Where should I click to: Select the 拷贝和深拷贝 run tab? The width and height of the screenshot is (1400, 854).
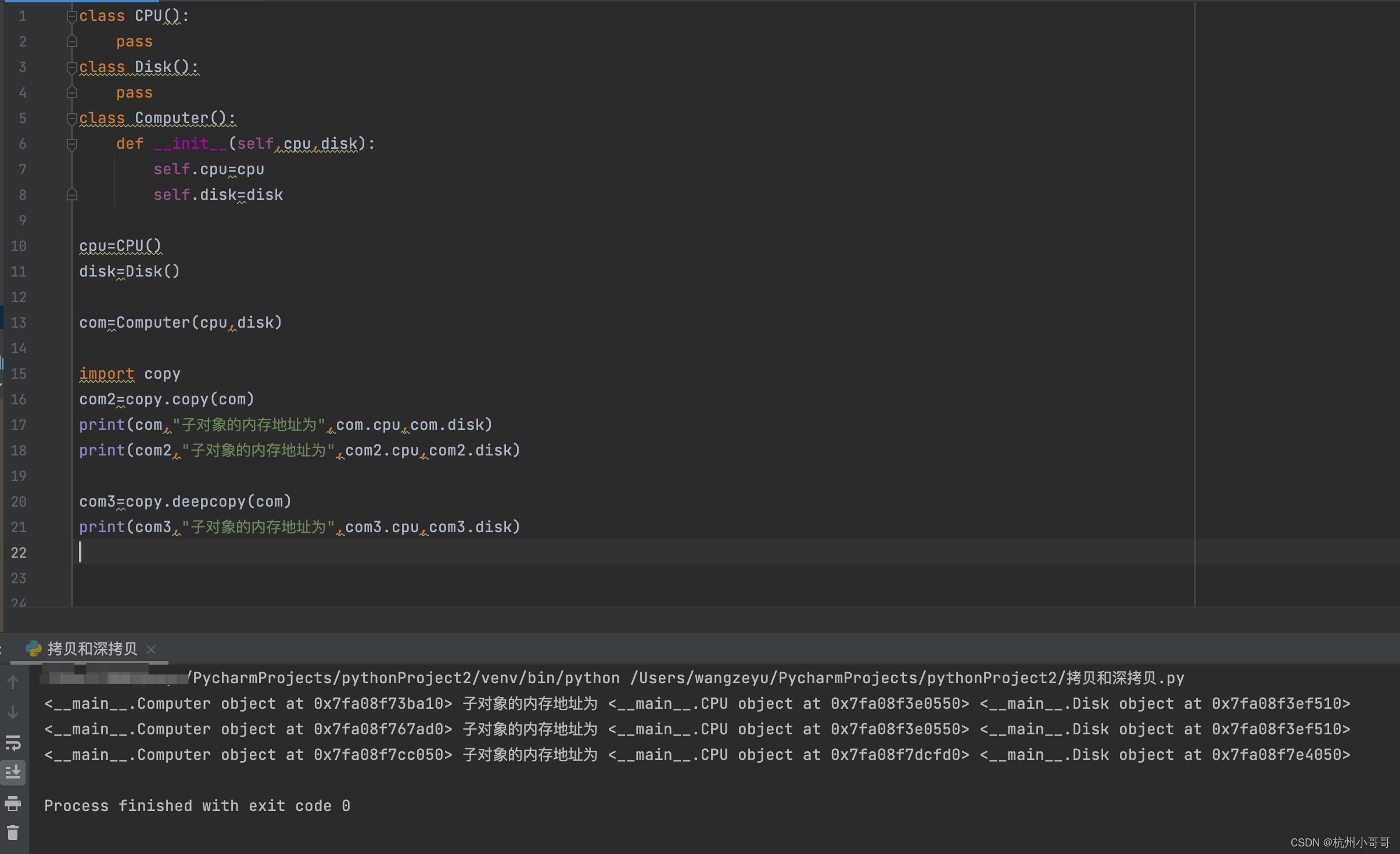pyautogui.click(x=93, y=649)
